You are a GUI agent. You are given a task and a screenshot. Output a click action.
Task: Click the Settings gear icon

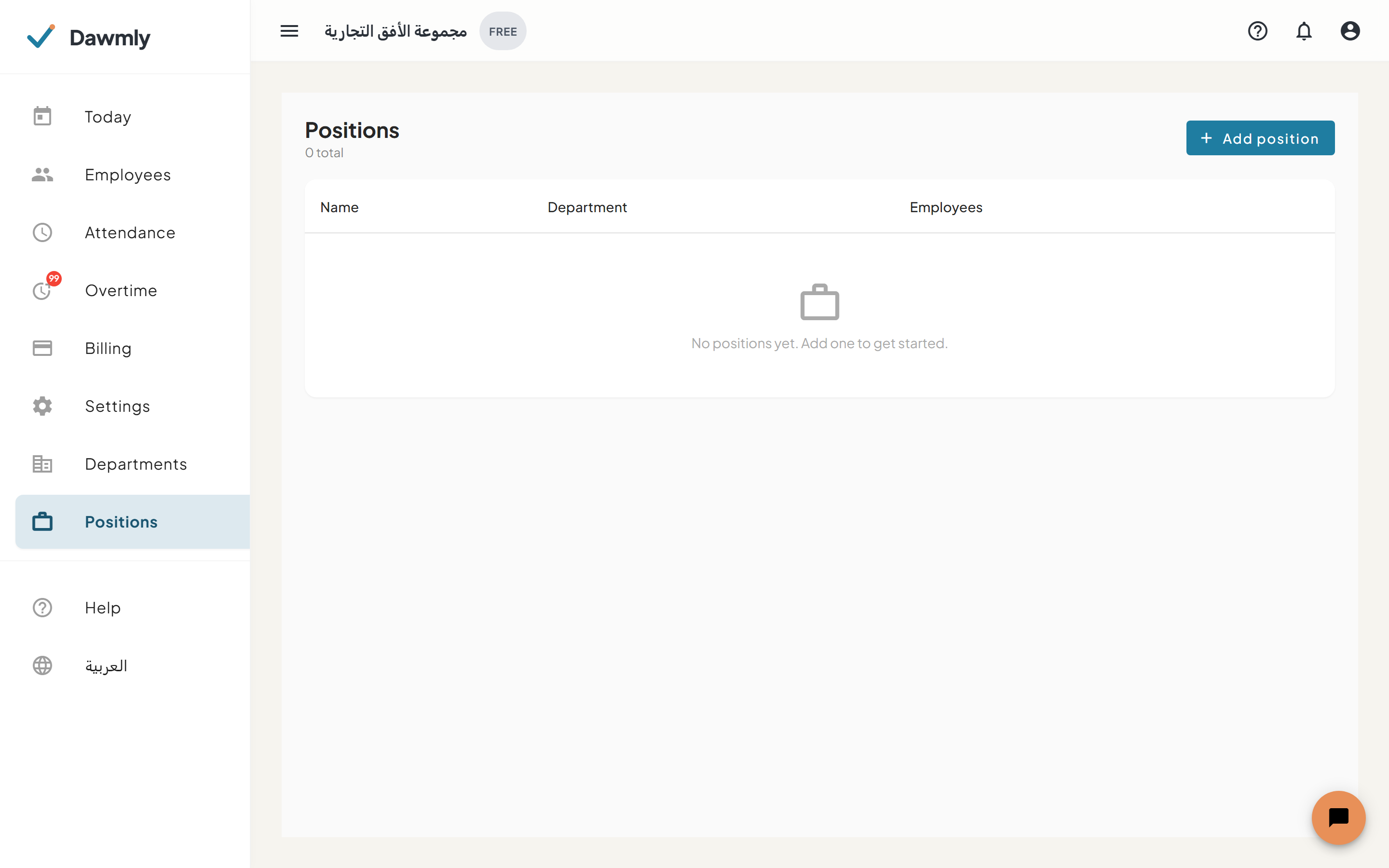point(42,406)
